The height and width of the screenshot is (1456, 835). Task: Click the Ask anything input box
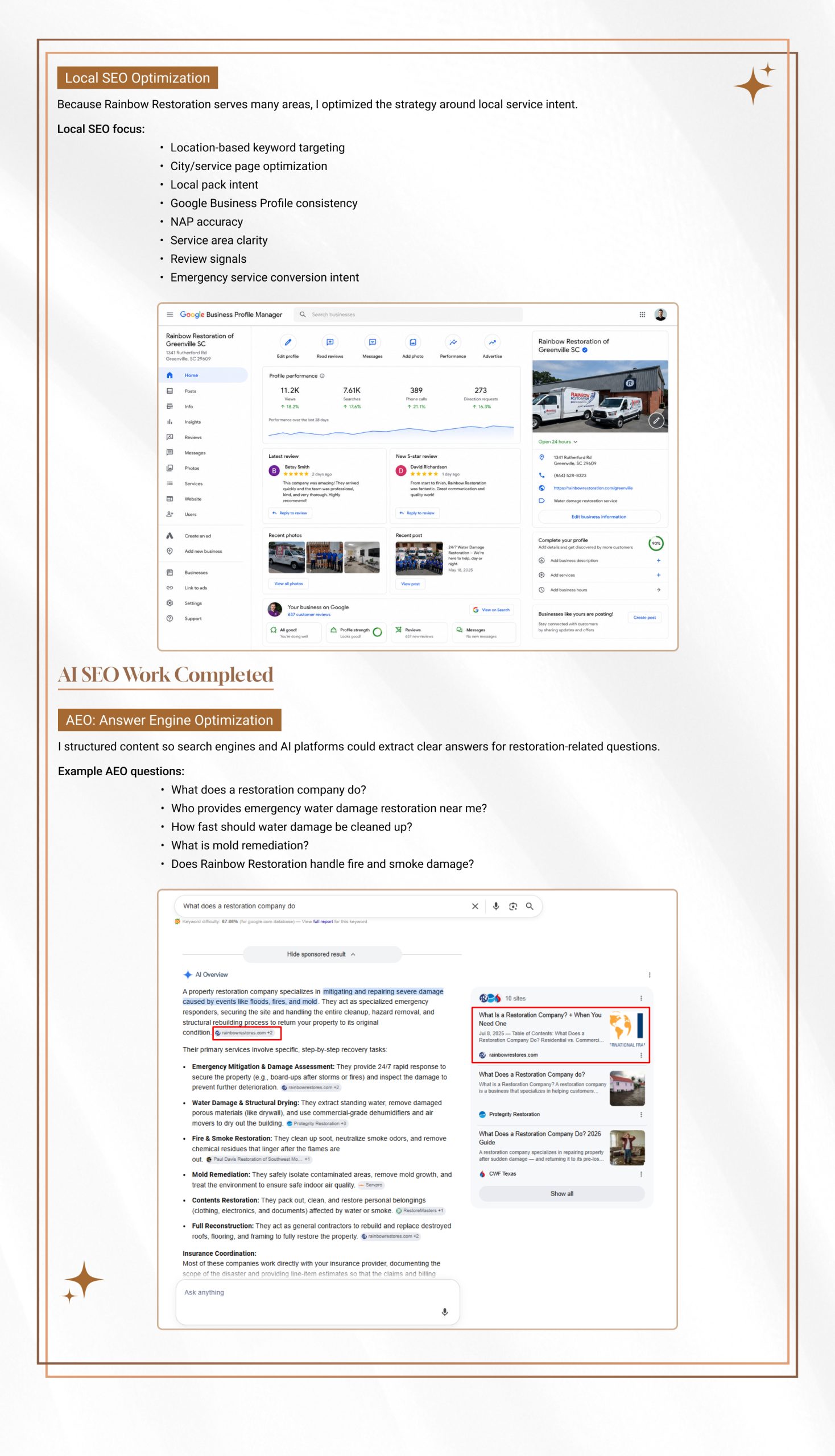(x=318, y=1302)
